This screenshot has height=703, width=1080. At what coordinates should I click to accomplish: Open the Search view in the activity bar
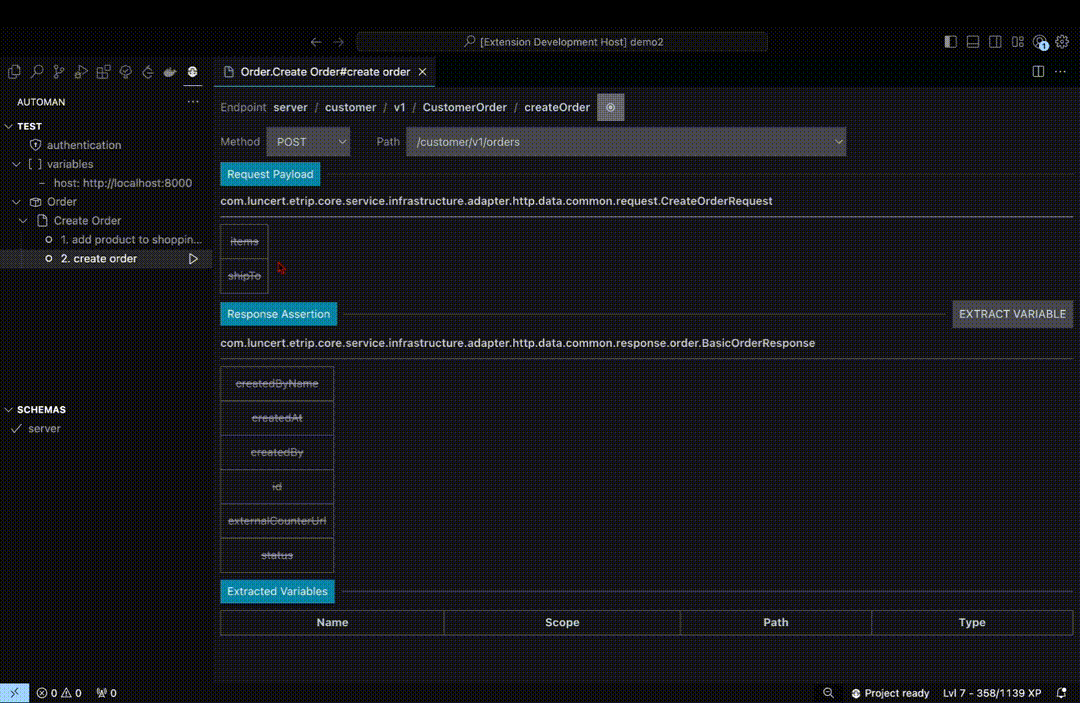[x=37, y=72]
